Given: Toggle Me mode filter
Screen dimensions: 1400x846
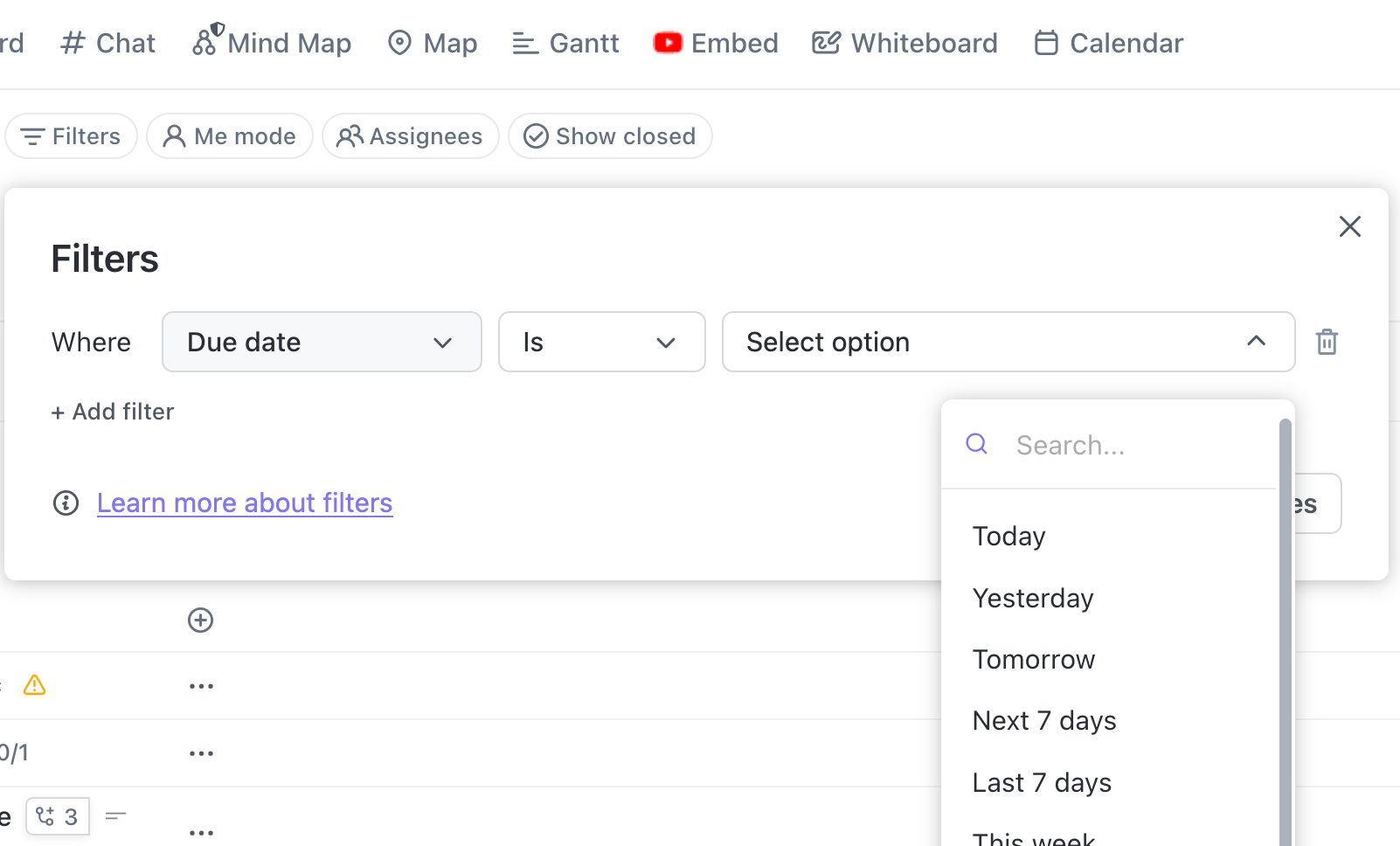Looking at the screenshot, I should (230, 136).
